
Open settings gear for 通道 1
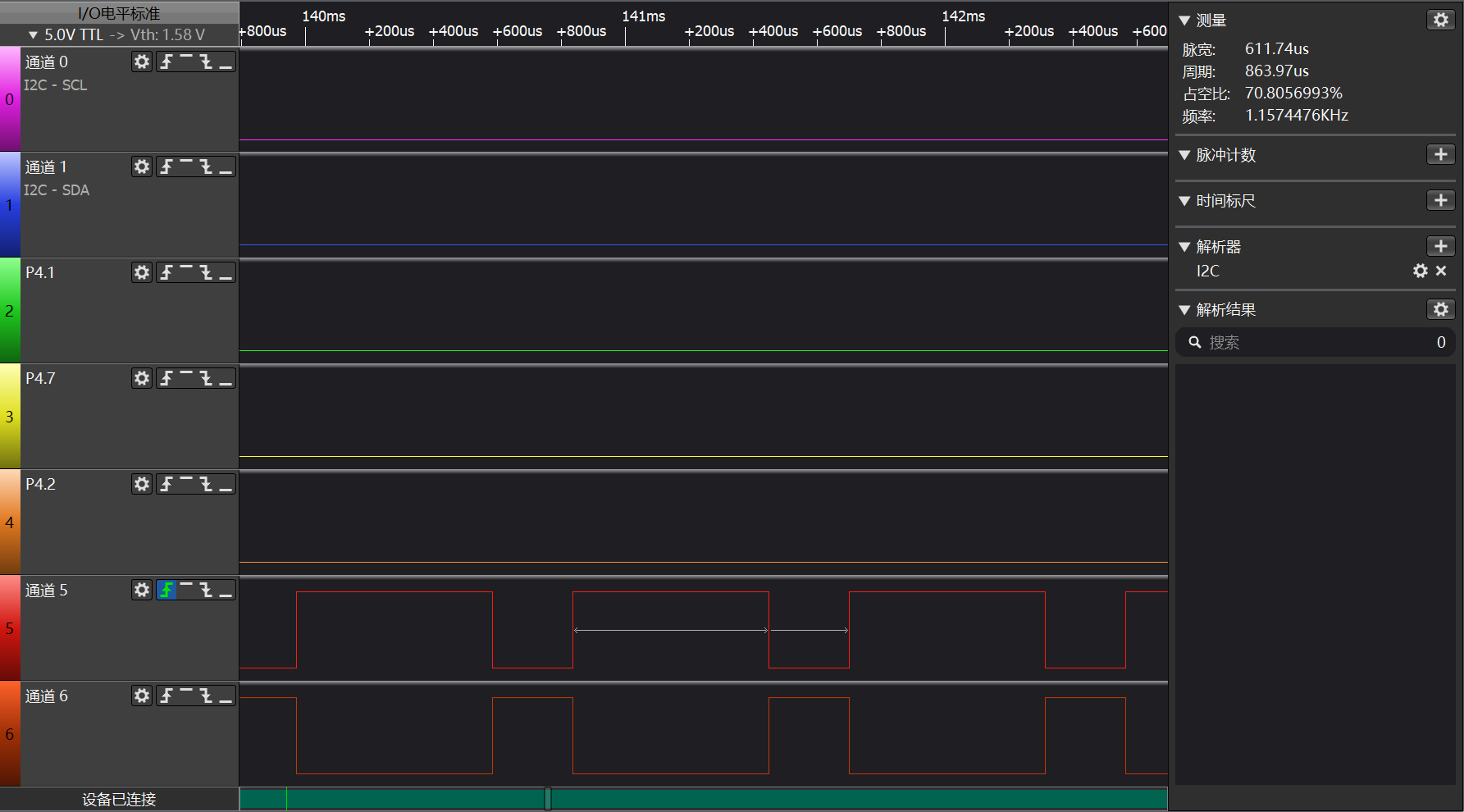tap(142, 167)
